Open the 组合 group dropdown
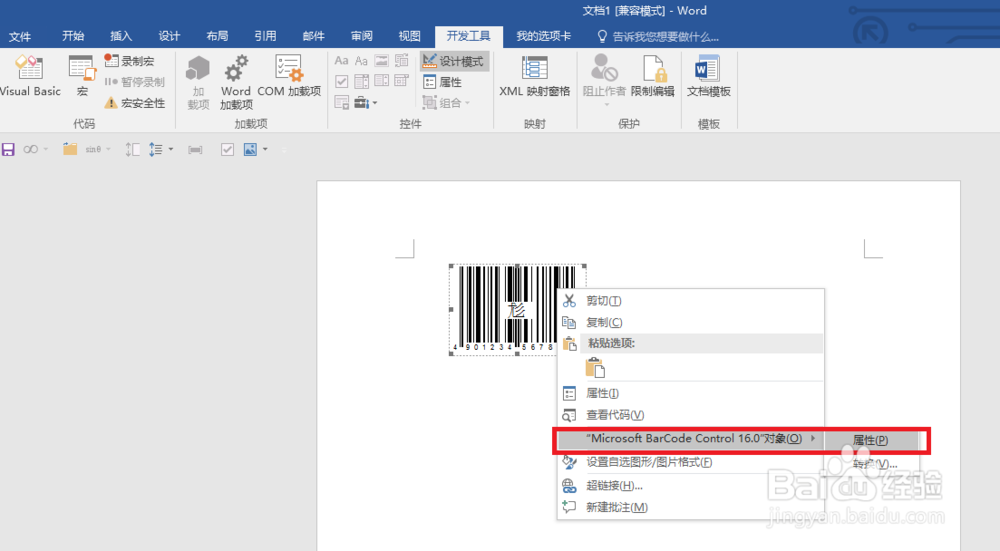The image size is (1000, 551). point(446,103)
